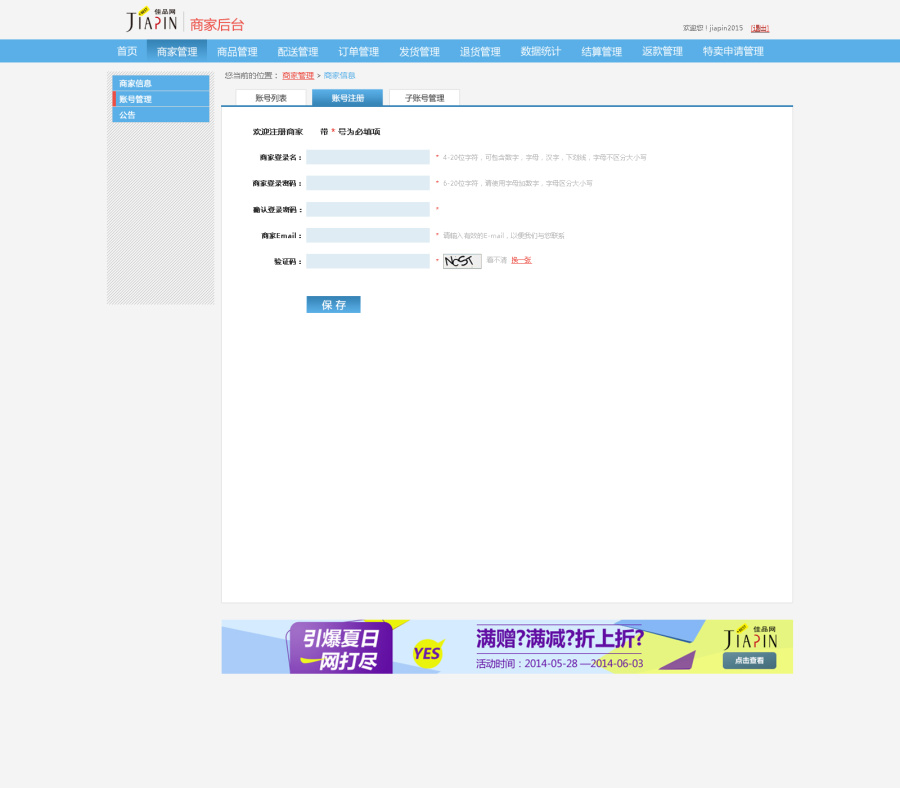Select 账号管理 in the left sidebar
This screenshot has height=788, width=900.
pos(135,98)
